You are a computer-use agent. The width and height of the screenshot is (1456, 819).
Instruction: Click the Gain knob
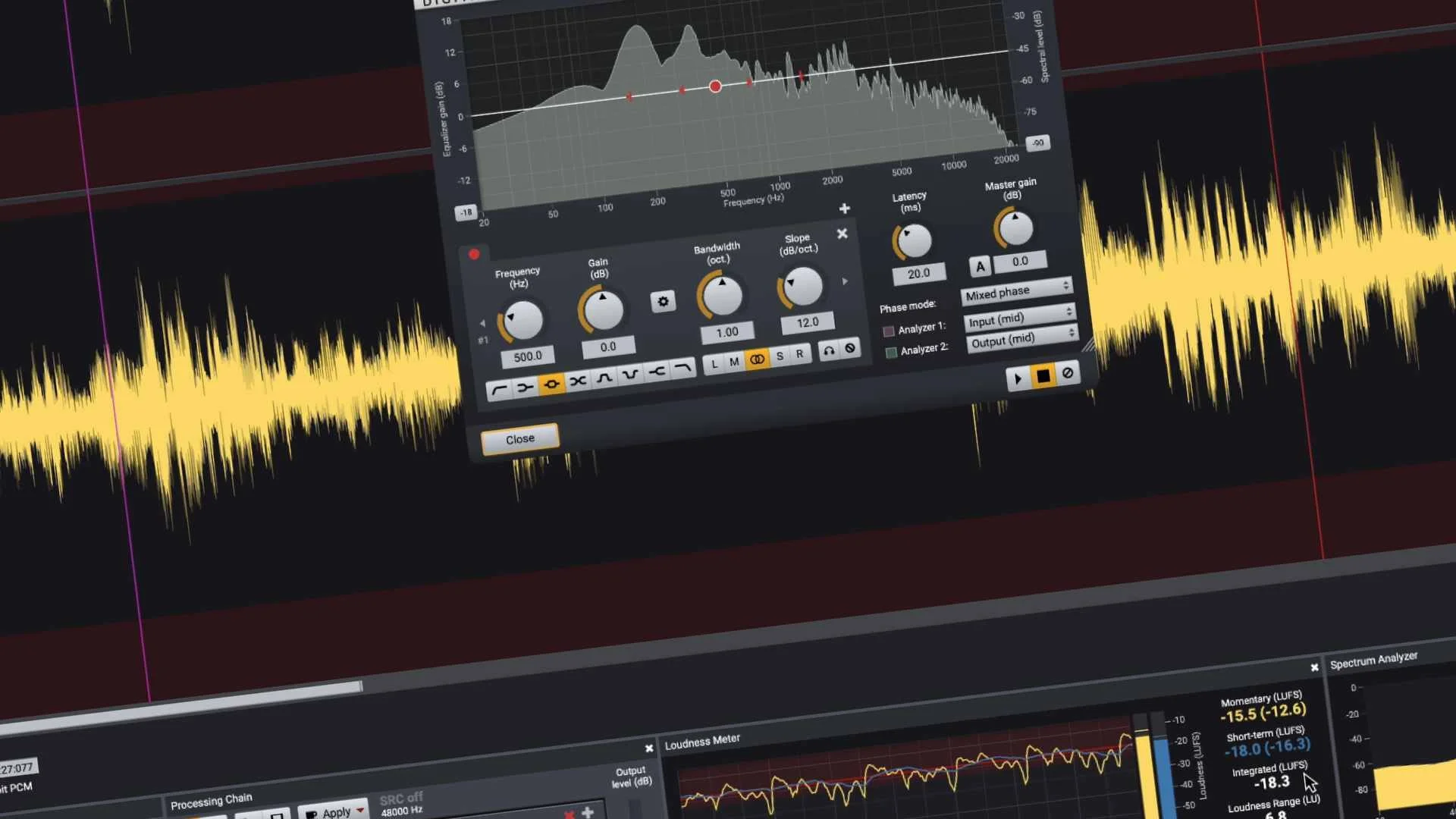[604, 309]
